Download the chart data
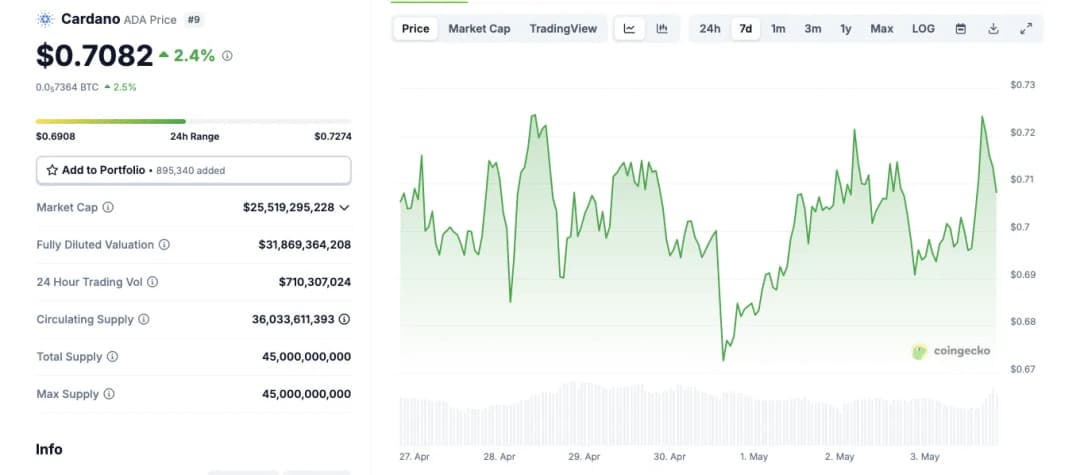This screenshot has width=1080, height=475. 993,29
